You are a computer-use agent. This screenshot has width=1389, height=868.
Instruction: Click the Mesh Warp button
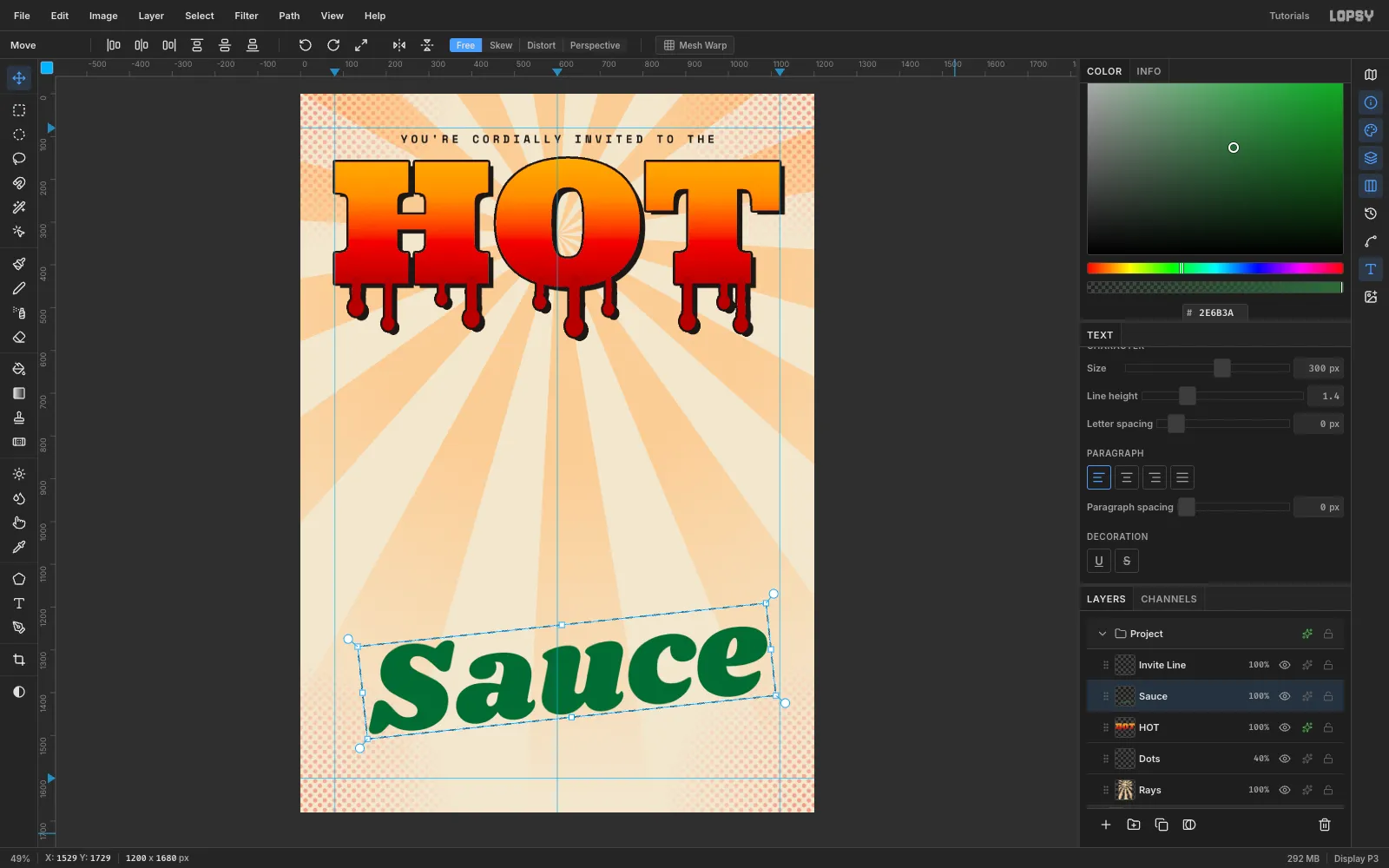pos(695,45)
